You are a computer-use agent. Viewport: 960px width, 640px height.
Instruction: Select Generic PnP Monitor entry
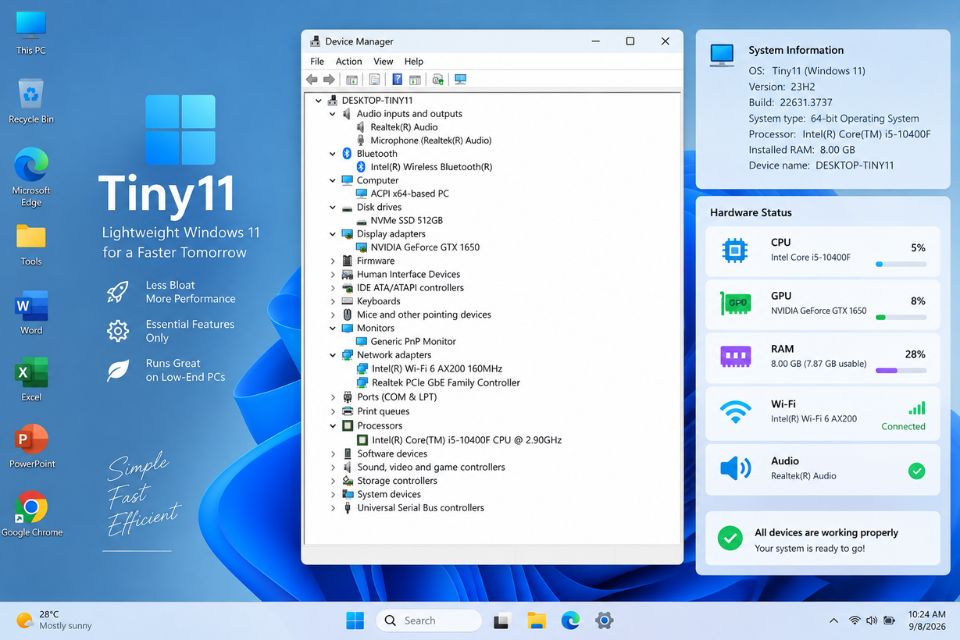click(413, 342)
